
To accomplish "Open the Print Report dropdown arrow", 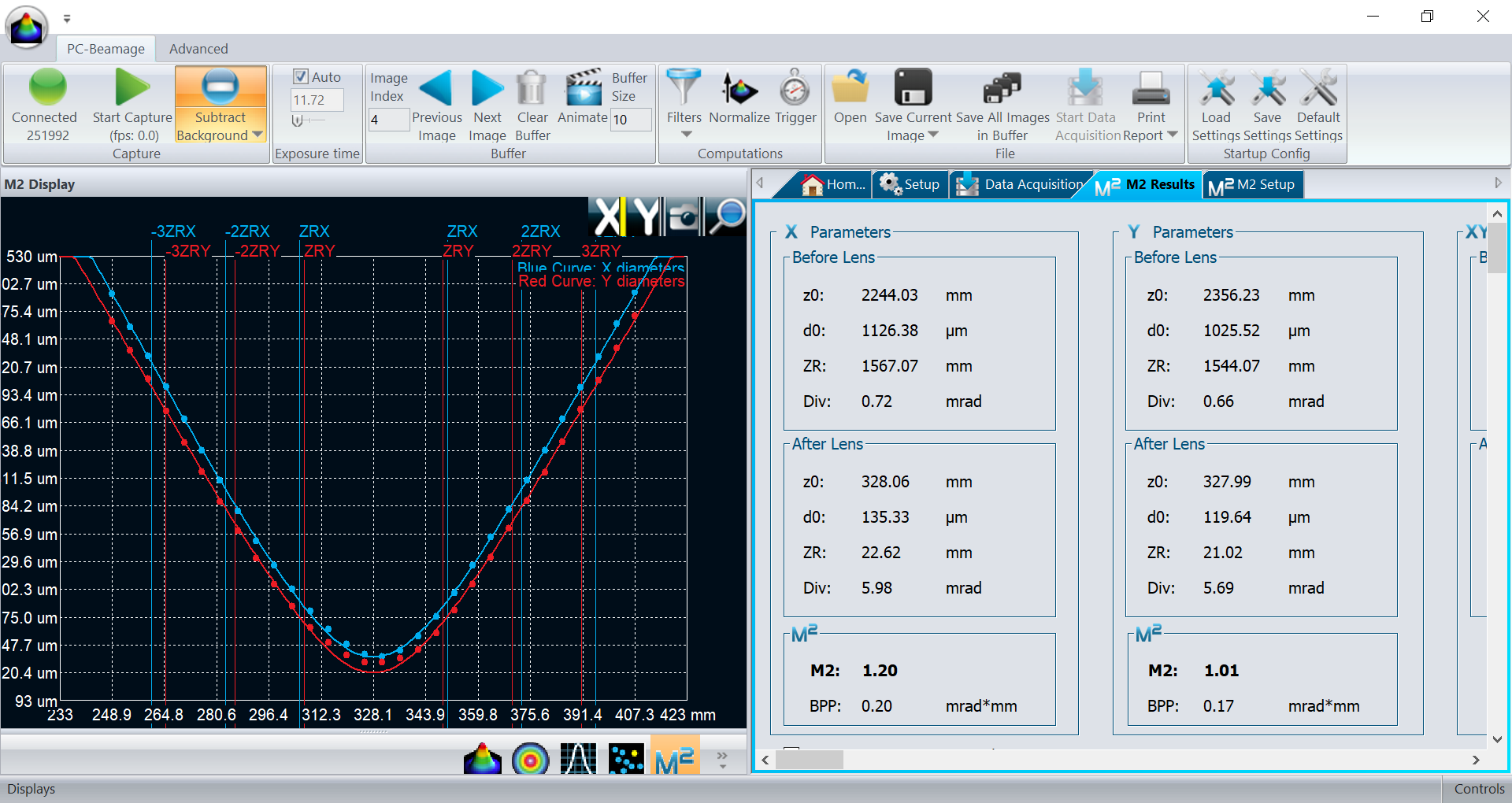I will 1173,135.
